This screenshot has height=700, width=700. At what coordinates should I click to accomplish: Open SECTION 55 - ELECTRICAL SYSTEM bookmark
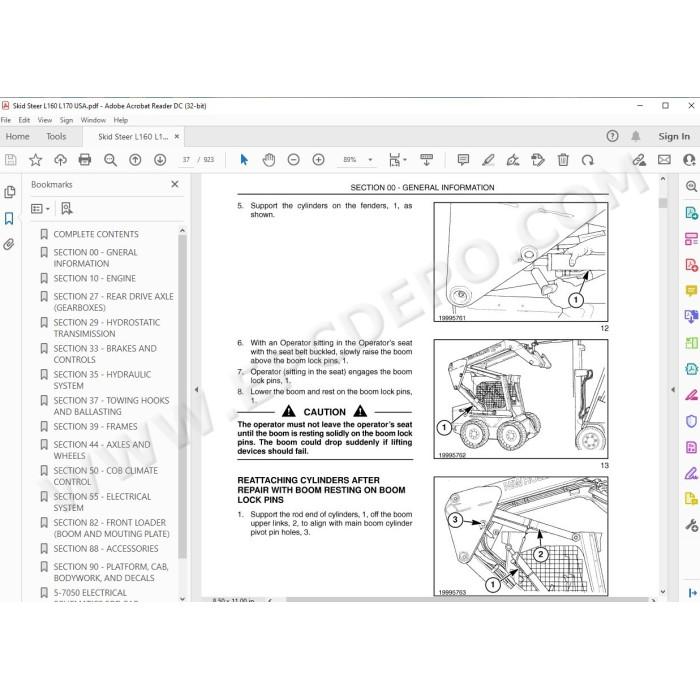point(102,502)
